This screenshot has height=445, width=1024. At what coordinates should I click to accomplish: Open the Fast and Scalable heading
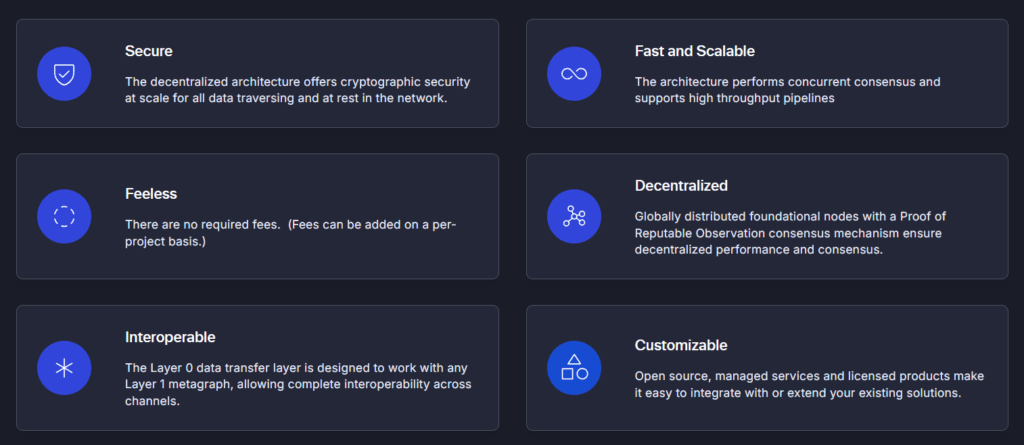pos(694,50)
